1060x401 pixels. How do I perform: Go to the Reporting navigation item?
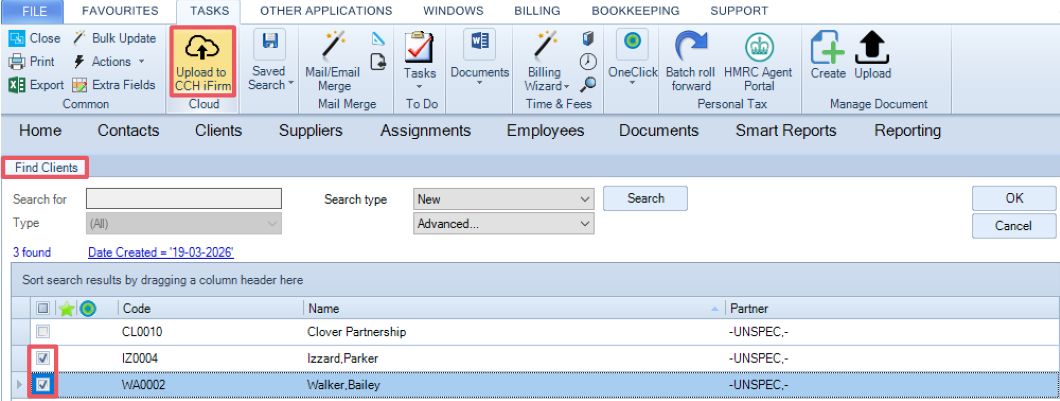[907, 131]
